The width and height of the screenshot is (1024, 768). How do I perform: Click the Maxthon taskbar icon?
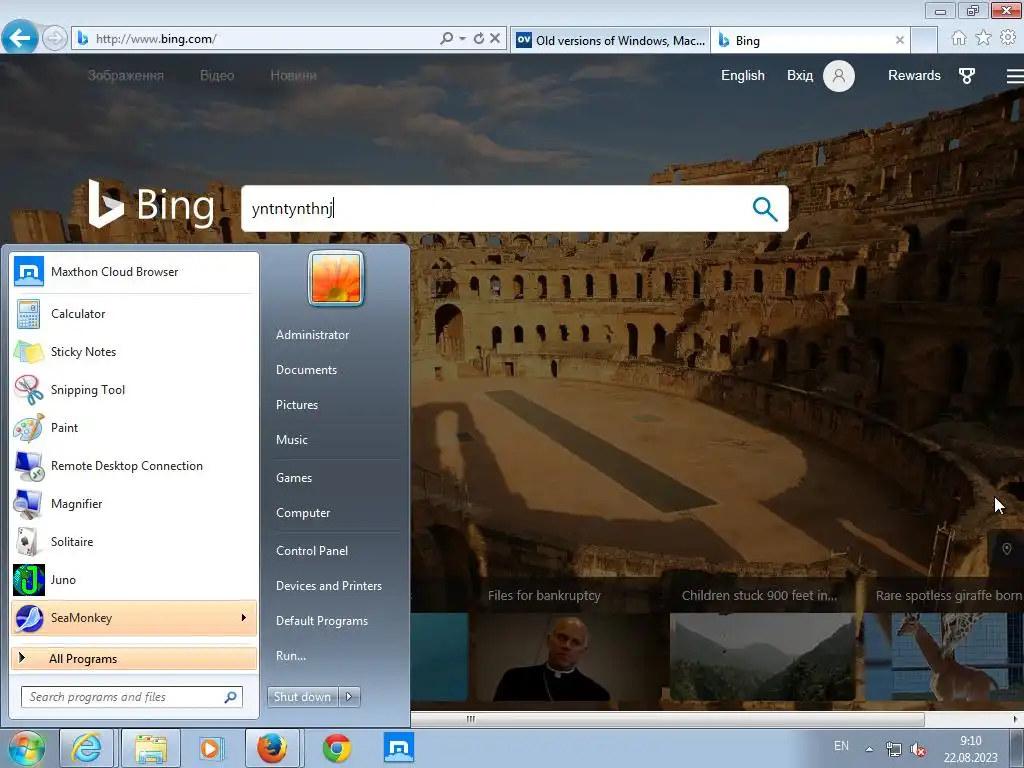[398, 748]
